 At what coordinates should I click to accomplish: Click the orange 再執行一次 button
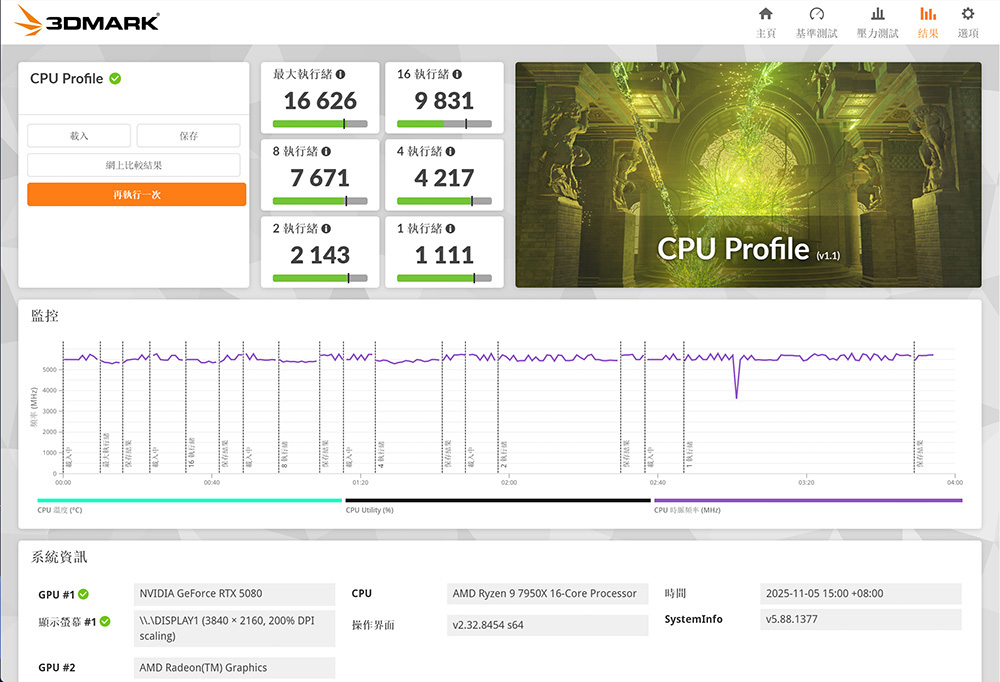(136, 195)
